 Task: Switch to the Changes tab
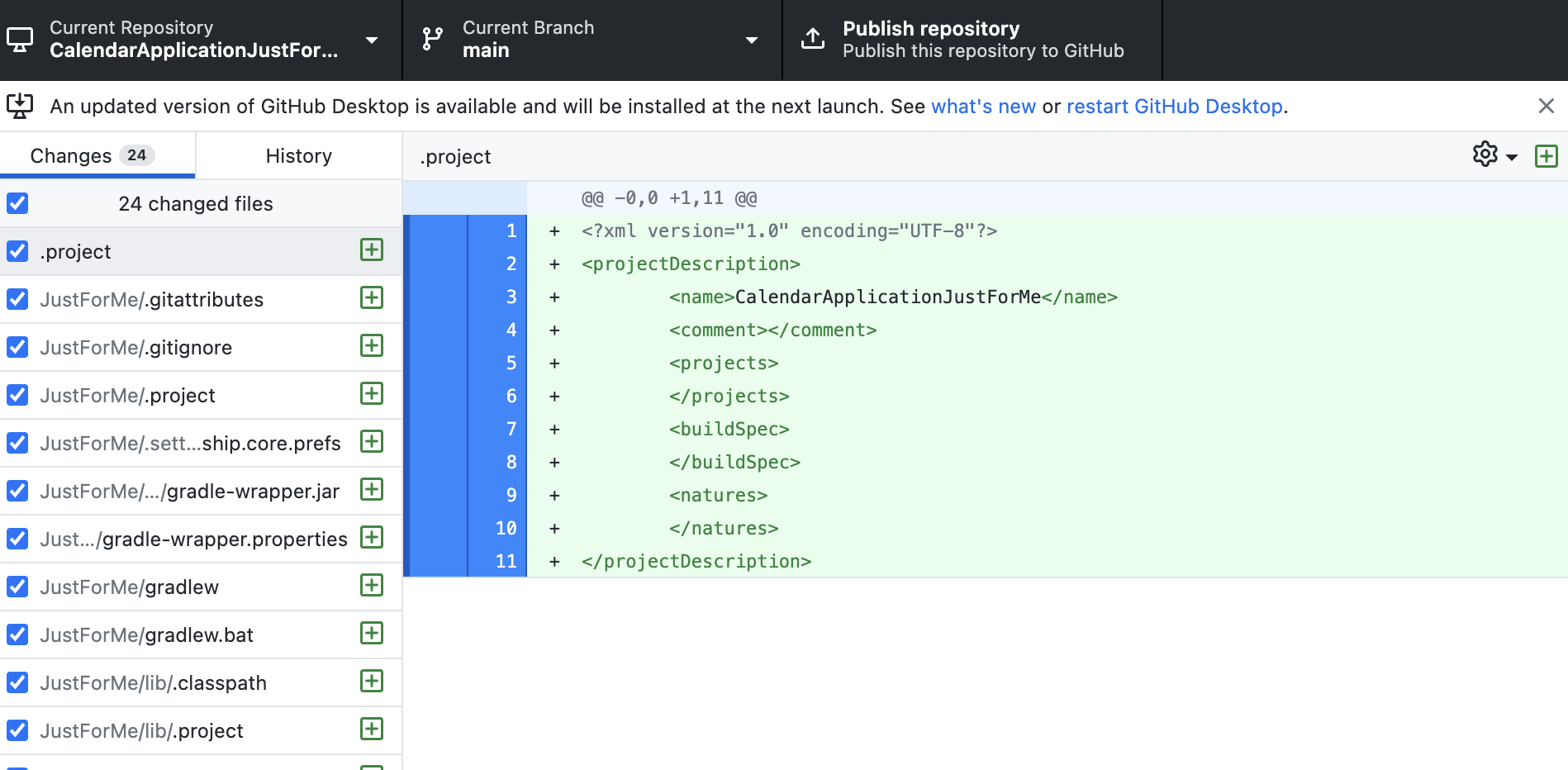(x=97, y=155)
